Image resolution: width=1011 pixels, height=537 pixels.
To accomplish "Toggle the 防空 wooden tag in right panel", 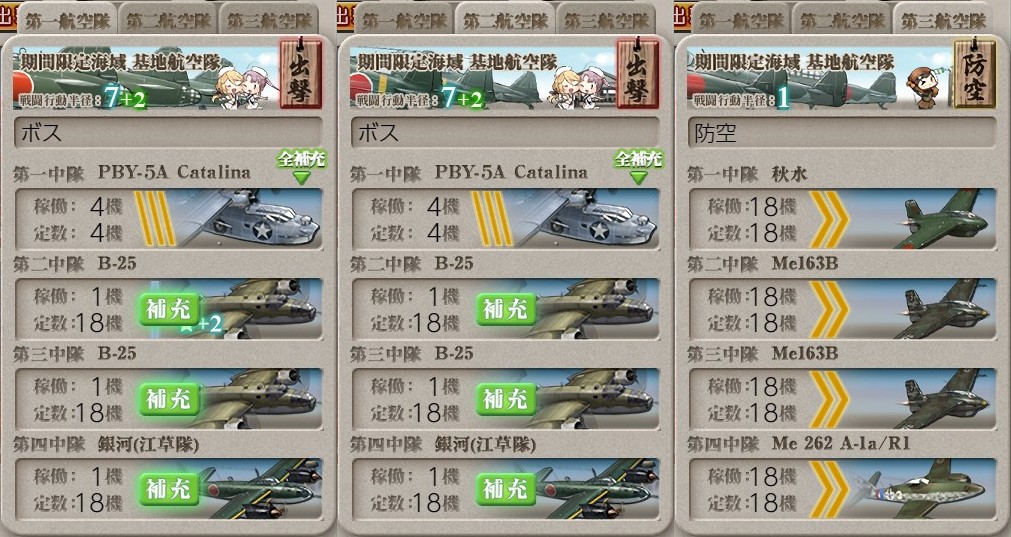I will (x=974, y=73).
